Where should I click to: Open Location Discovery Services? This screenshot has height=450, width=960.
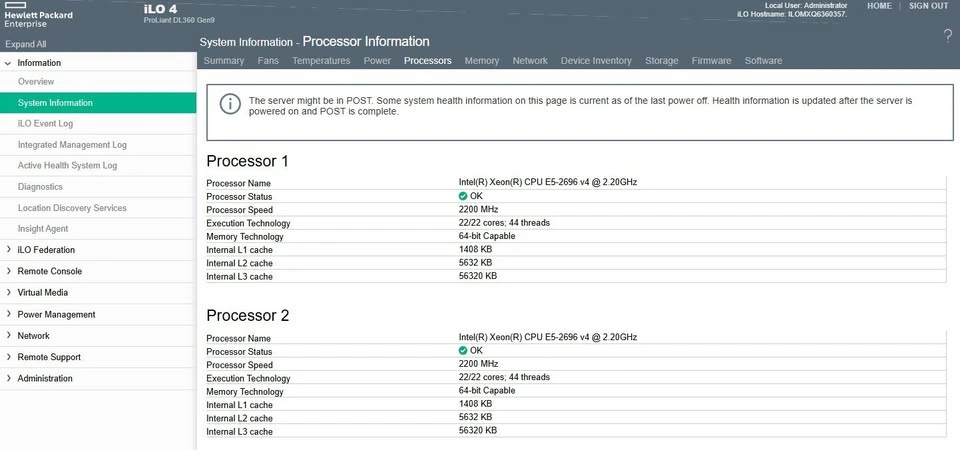coord(72,208)
